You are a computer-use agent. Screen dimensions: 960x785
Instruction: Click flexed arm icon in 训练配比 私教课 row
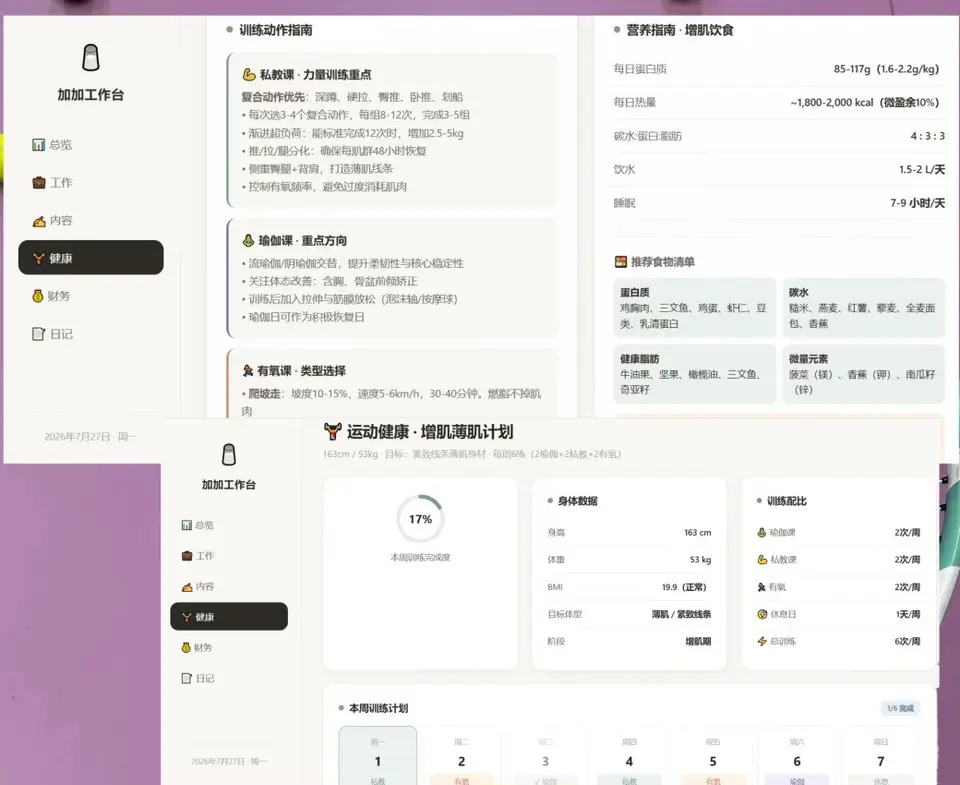[x=762, y=559]
